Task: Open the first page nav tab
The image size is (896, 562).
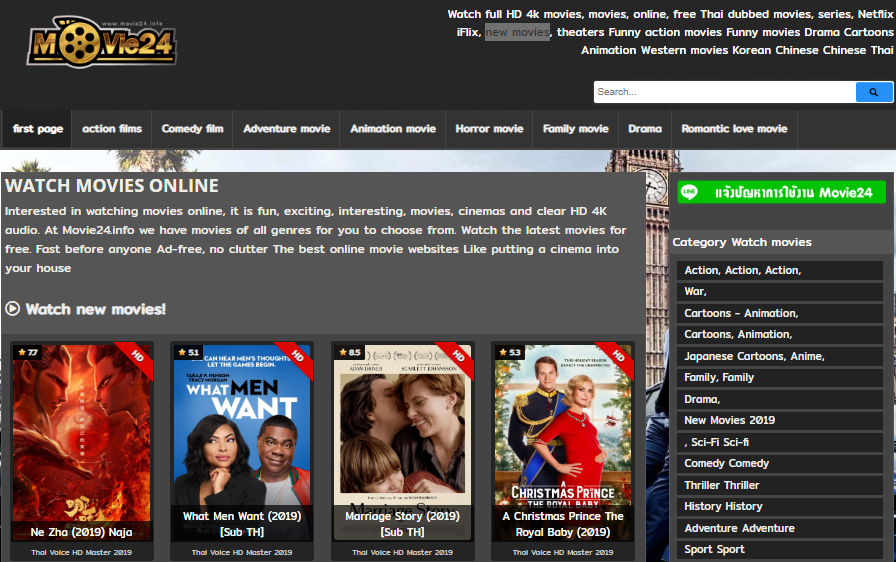Action: point(38,129)
